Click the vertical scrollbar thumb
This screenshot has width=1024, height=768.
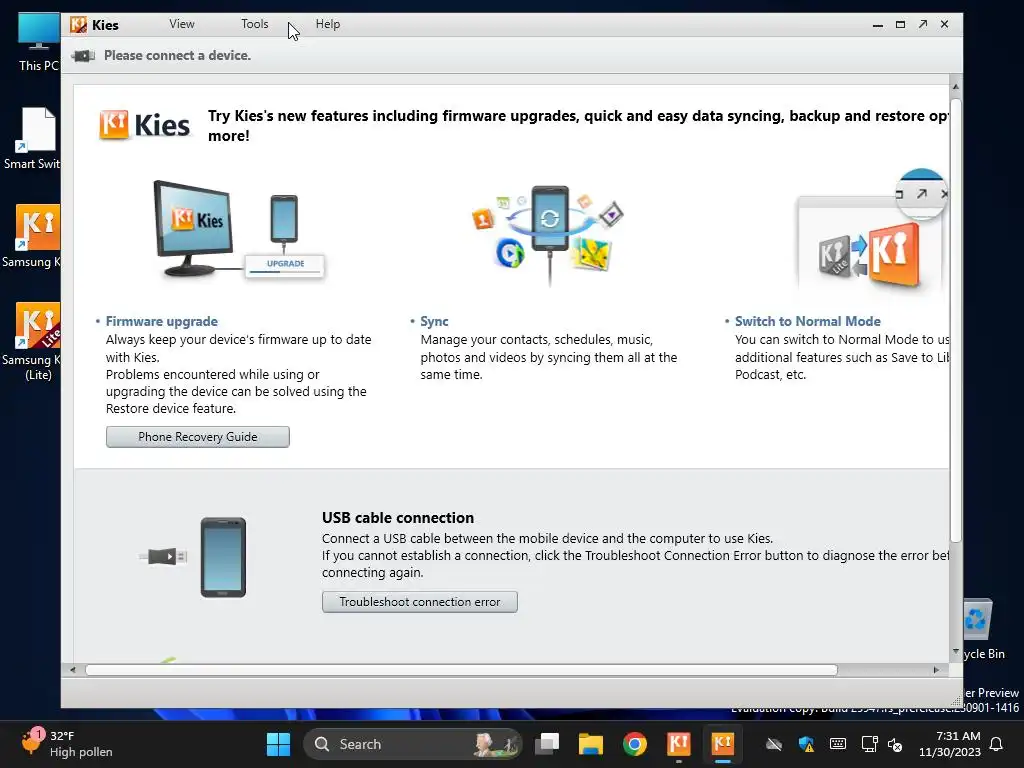[955, 320]
